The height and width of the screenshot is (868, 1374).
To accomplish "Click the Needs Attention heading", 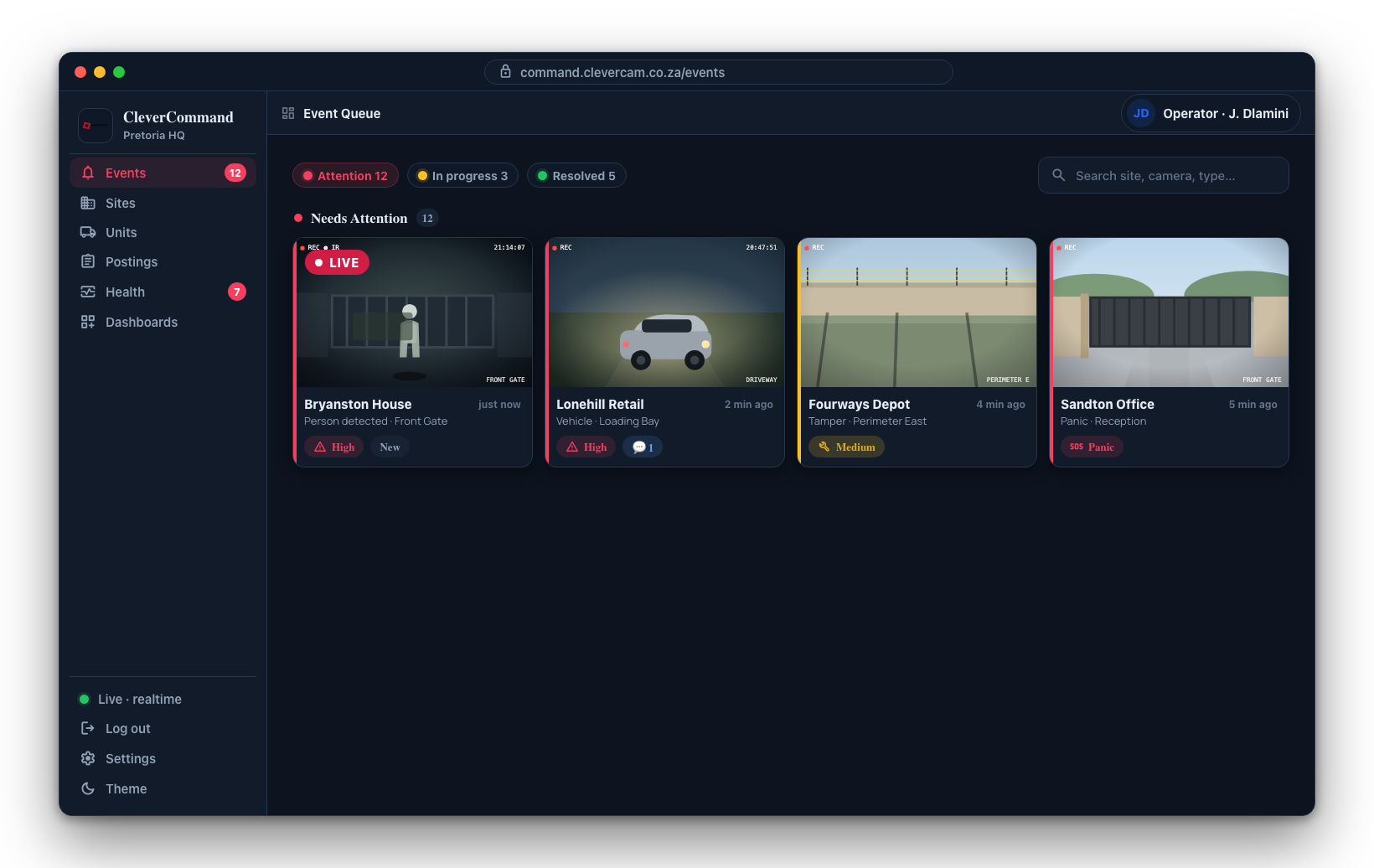I will (x=359, y=218).
